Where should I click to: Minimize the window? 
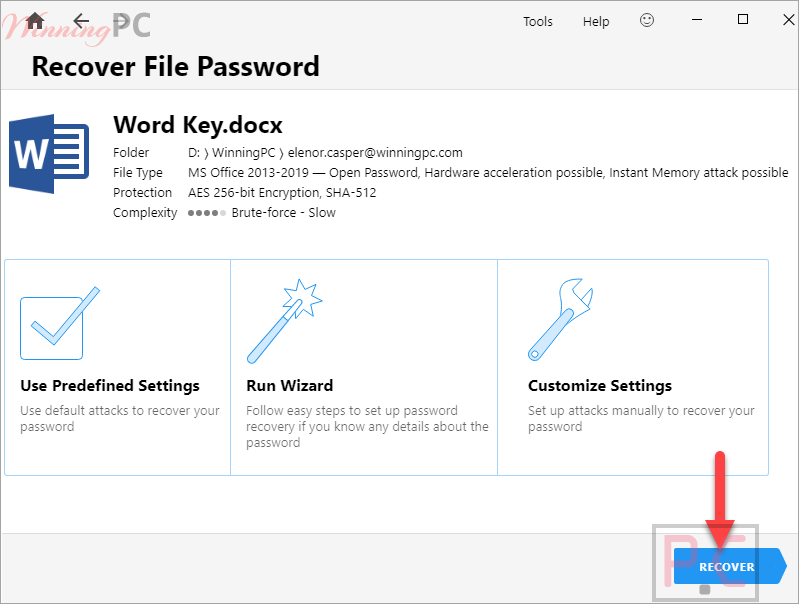pyautogui.click(x=697, y=20)
